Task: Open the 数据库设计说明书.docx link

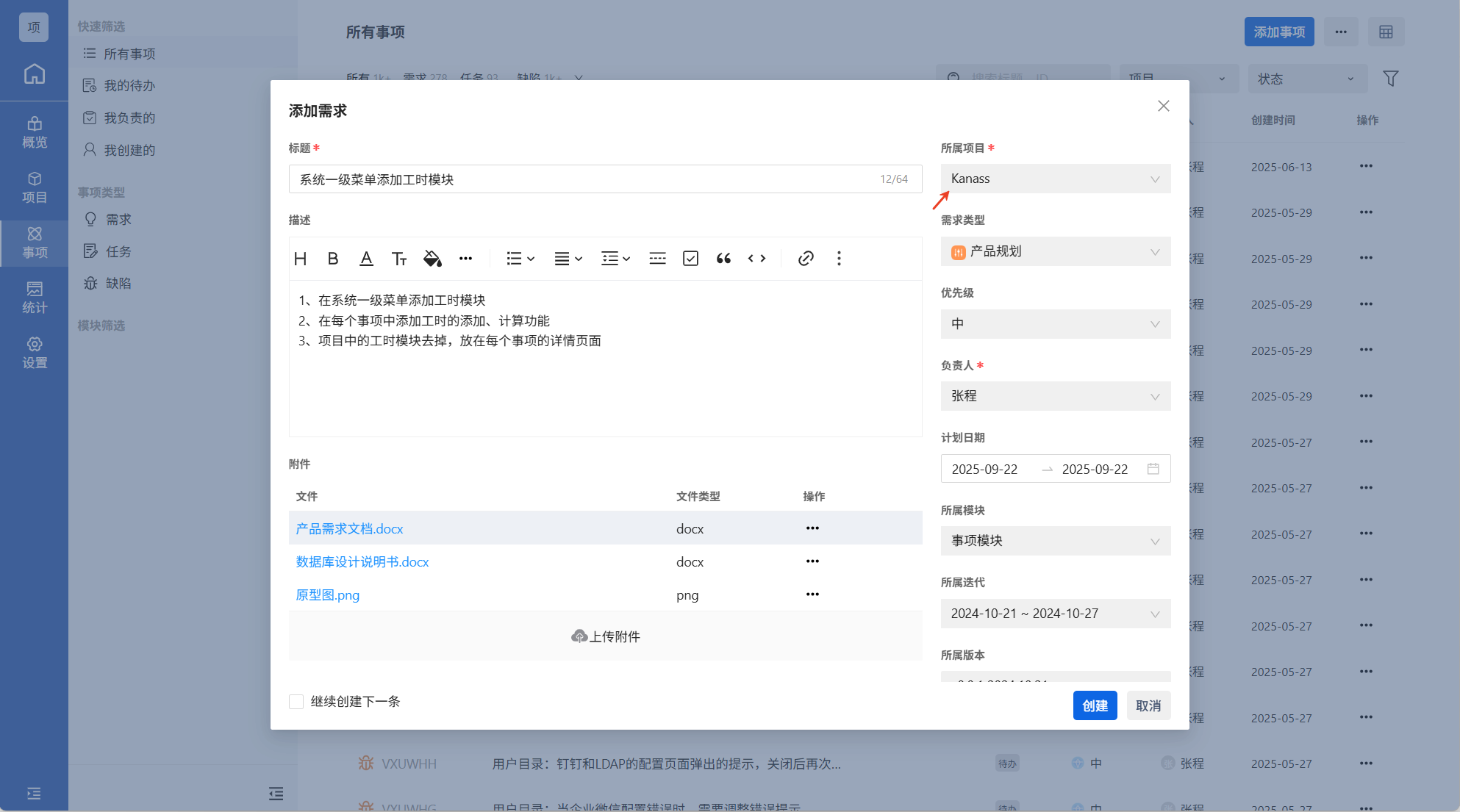Action: click(x=362, y=562)
